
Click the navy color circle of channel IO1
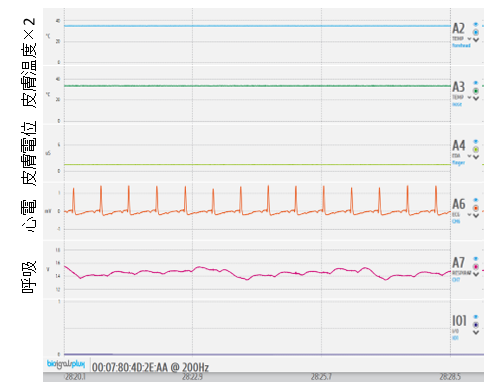point(476,325)
